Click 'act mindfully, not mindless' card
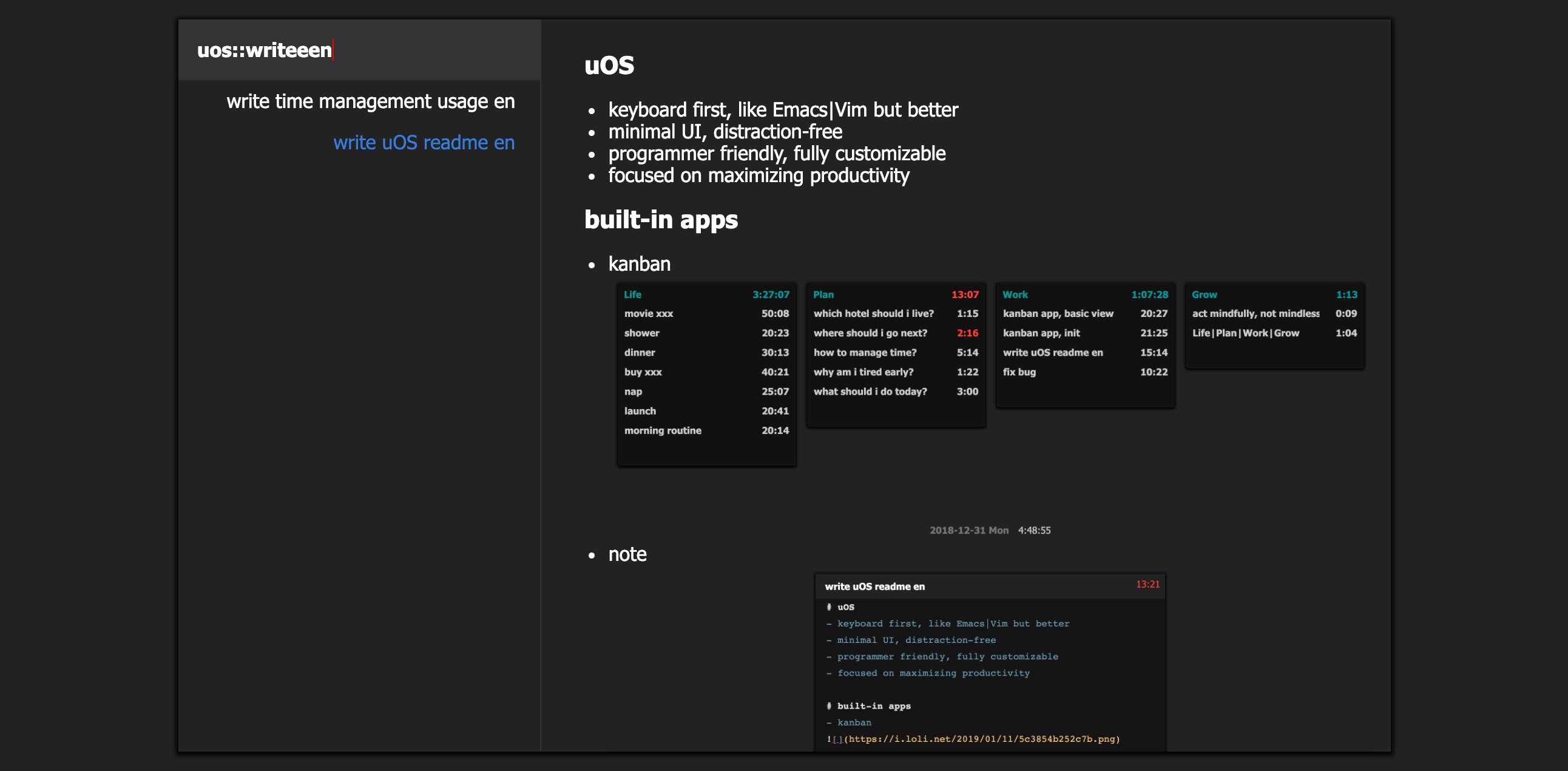 click(x=1255, y=314)
